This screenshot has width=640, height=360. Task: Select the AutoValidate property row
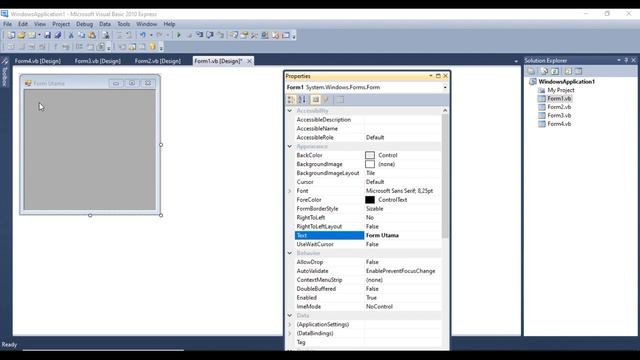coord(368,271)
